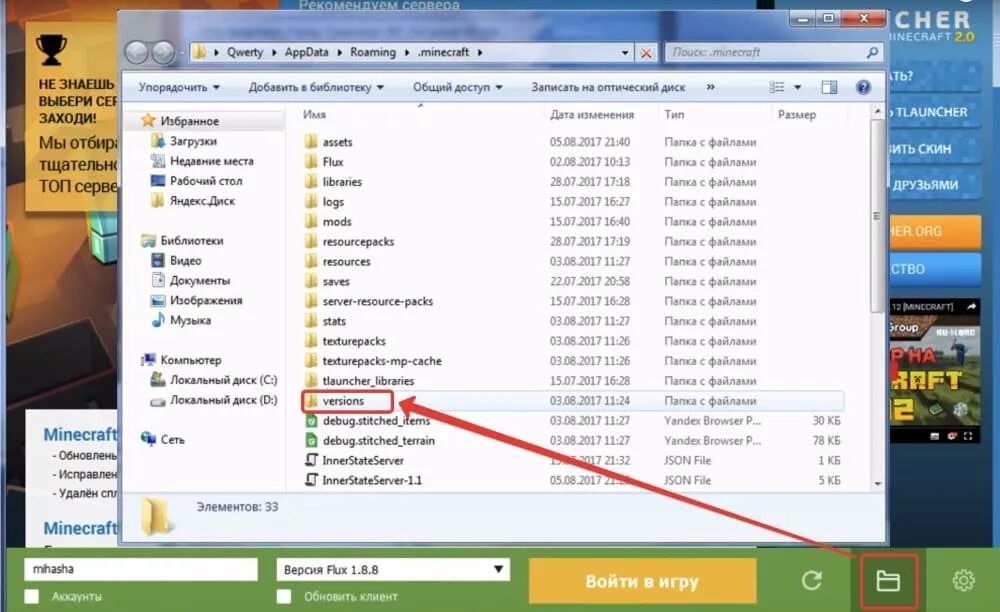Image resolution: width=1000 pixels, height=612 pixels.
Task: Click the Qwerty breadcrumb
Action: pos(245,52)
